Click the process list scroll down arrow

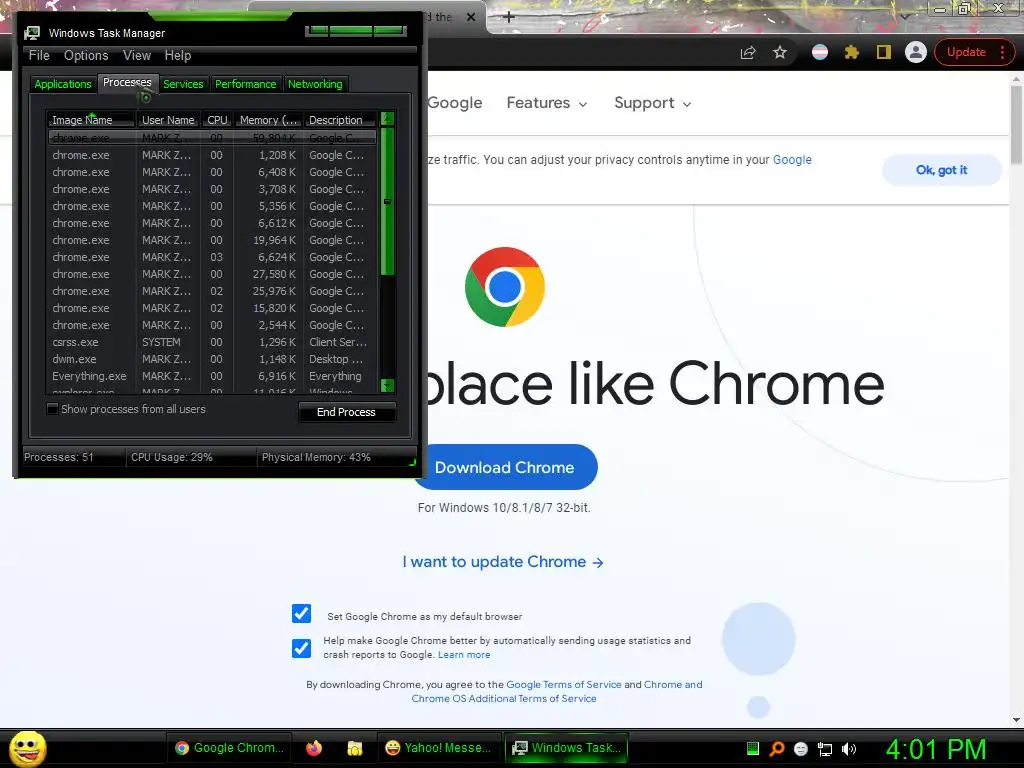click(387, 385)
